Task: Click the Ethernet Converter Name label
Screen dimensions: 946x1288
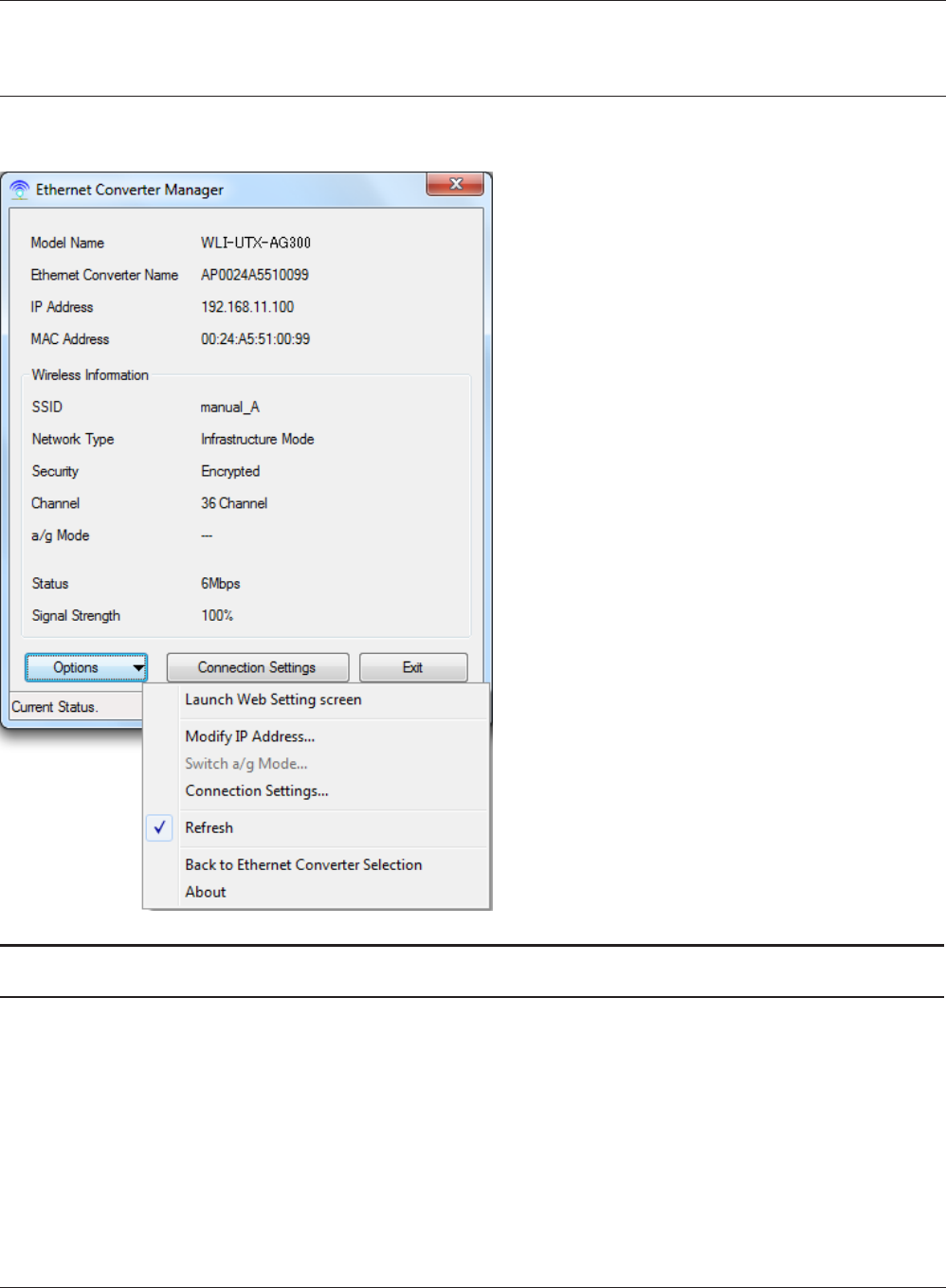Action: (104, 275)
